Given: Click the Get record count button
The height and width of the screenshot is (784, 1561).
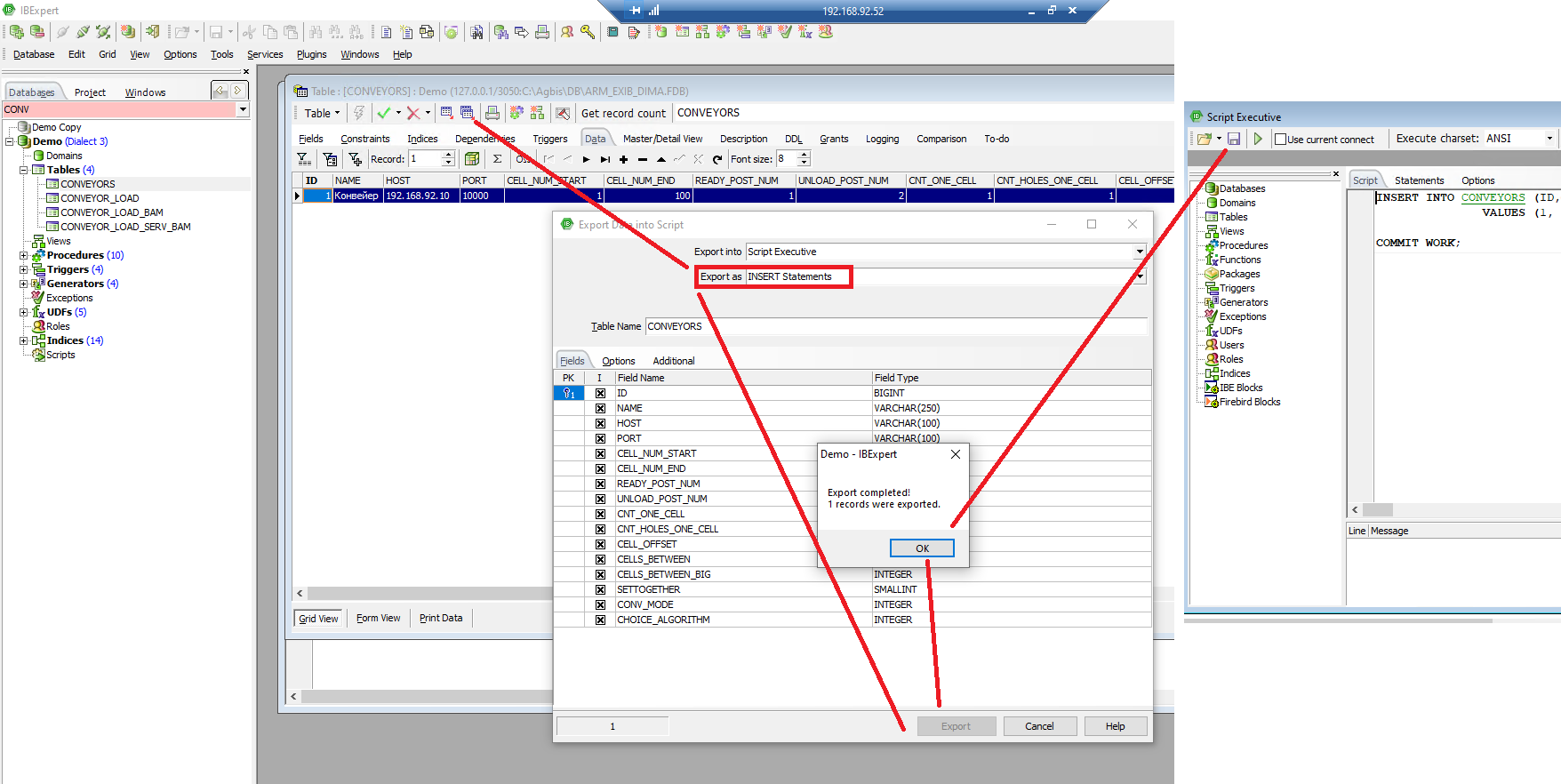Looking at the screenshot, I should pyautogui.click(x=623, y=113).
